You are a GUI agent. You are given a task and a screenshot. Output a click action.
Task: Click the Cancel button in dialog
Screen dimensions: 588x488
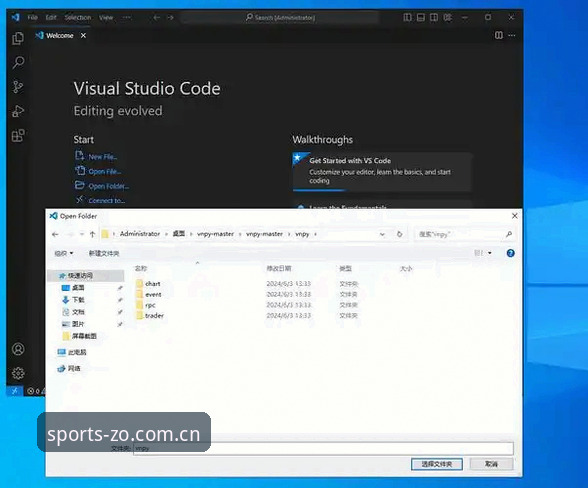click(x=491, y=464)
